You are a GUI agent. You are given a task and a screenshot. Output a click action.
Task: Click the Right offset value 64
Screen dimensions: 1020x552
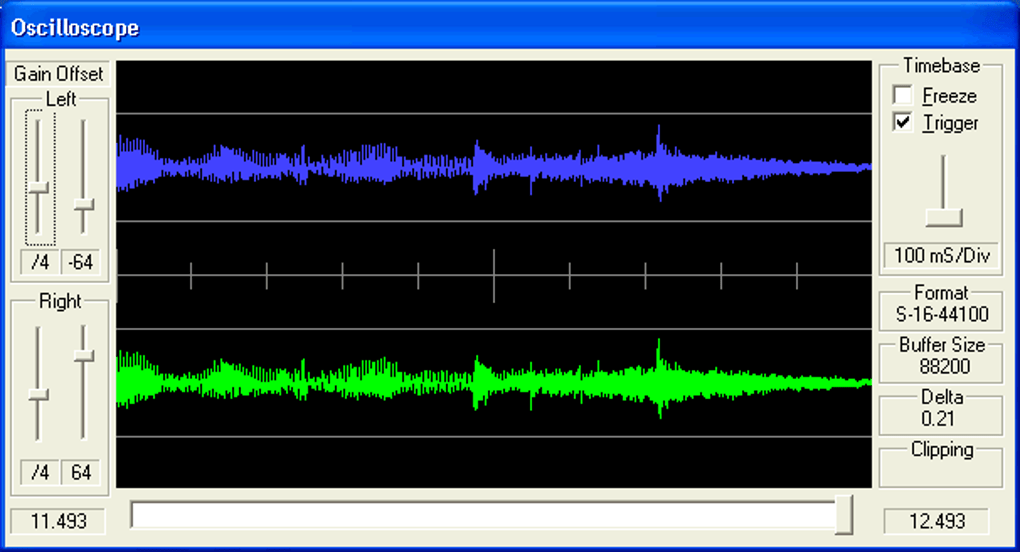click(x=81, y=472)
